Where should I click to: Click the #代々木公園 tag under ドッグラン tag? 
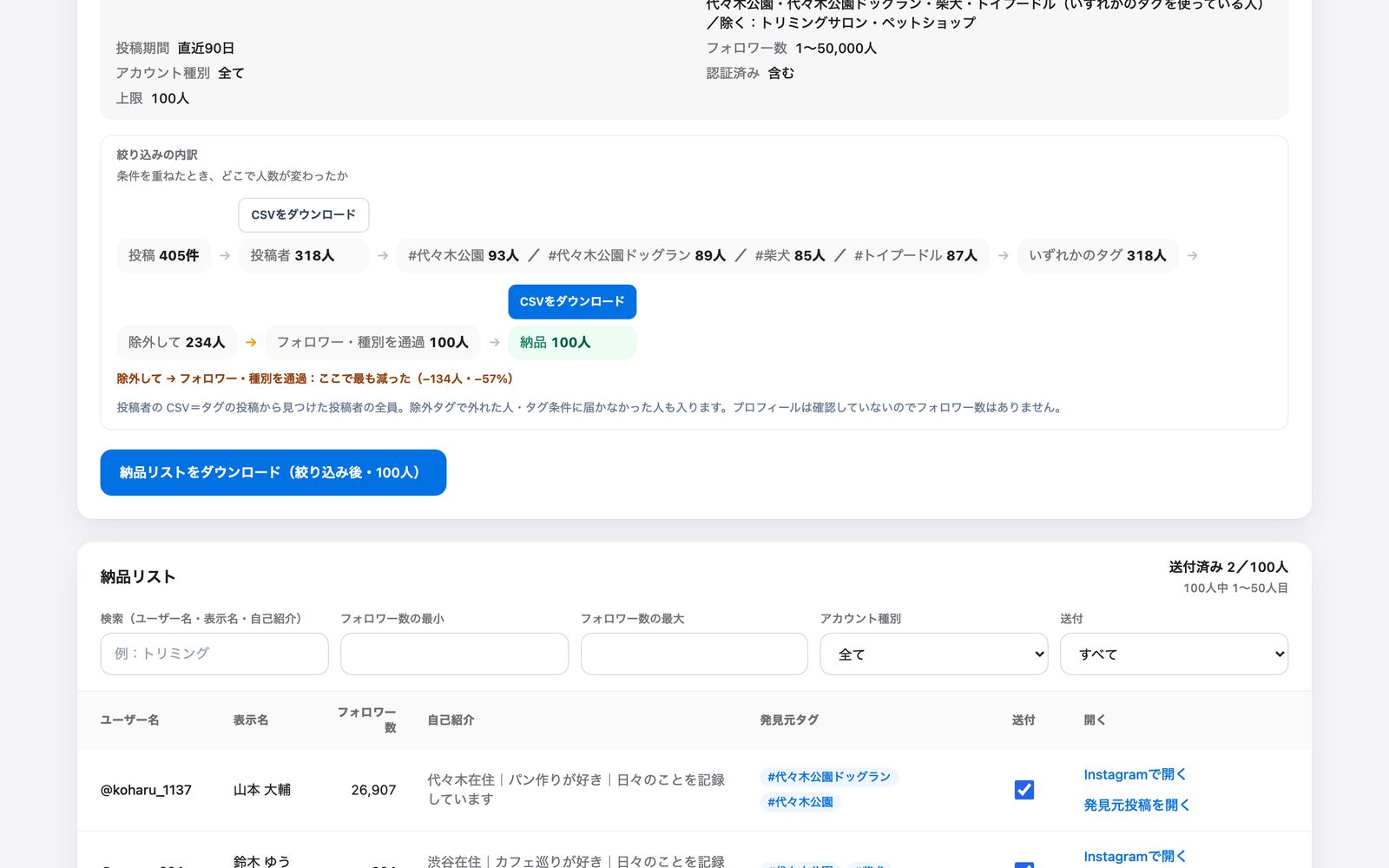tap(800, 802)
